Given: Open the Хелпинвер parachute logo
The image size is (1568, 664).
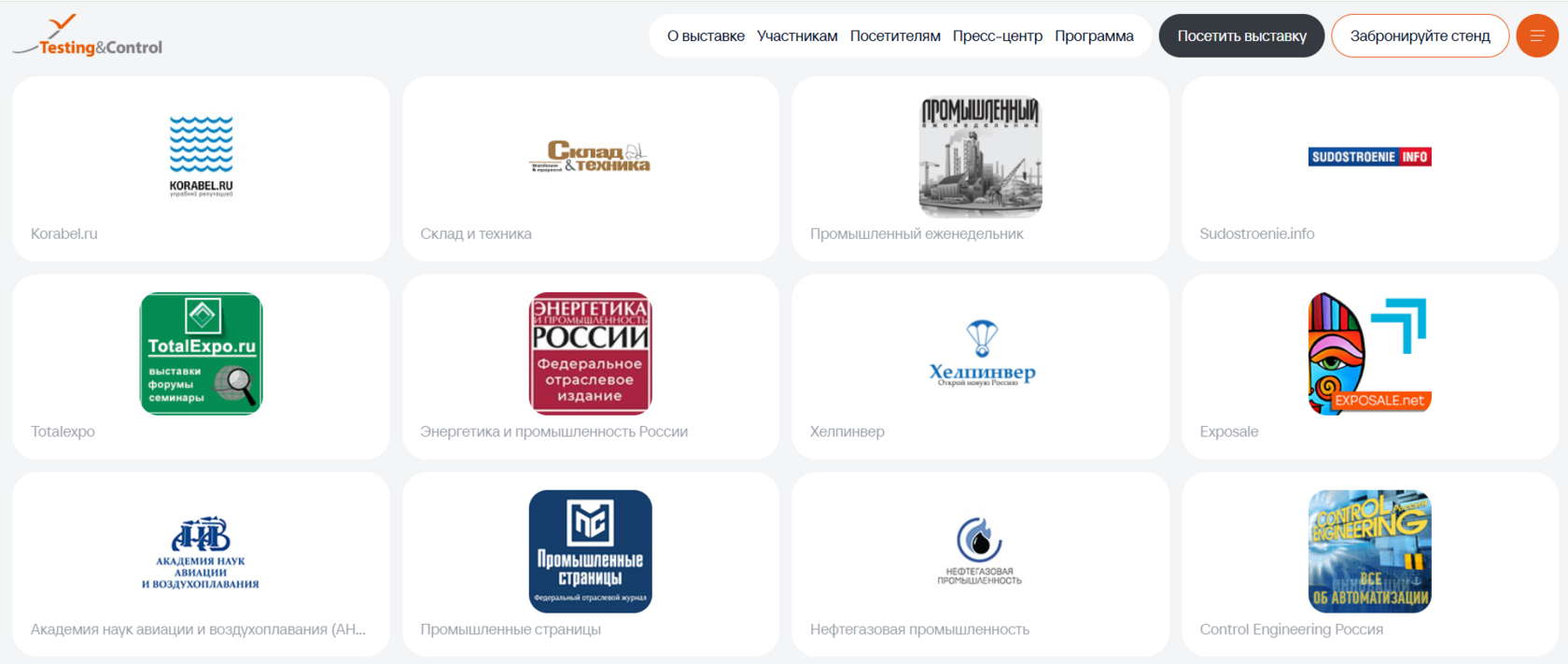Looking at the screenshot, I should coord(982,354).
